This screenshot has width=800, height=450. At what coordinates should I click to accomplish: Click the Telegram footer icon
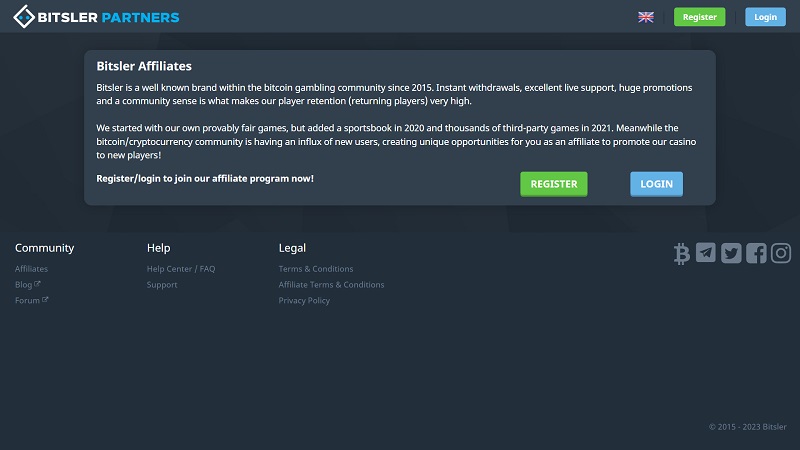point(706,253)
